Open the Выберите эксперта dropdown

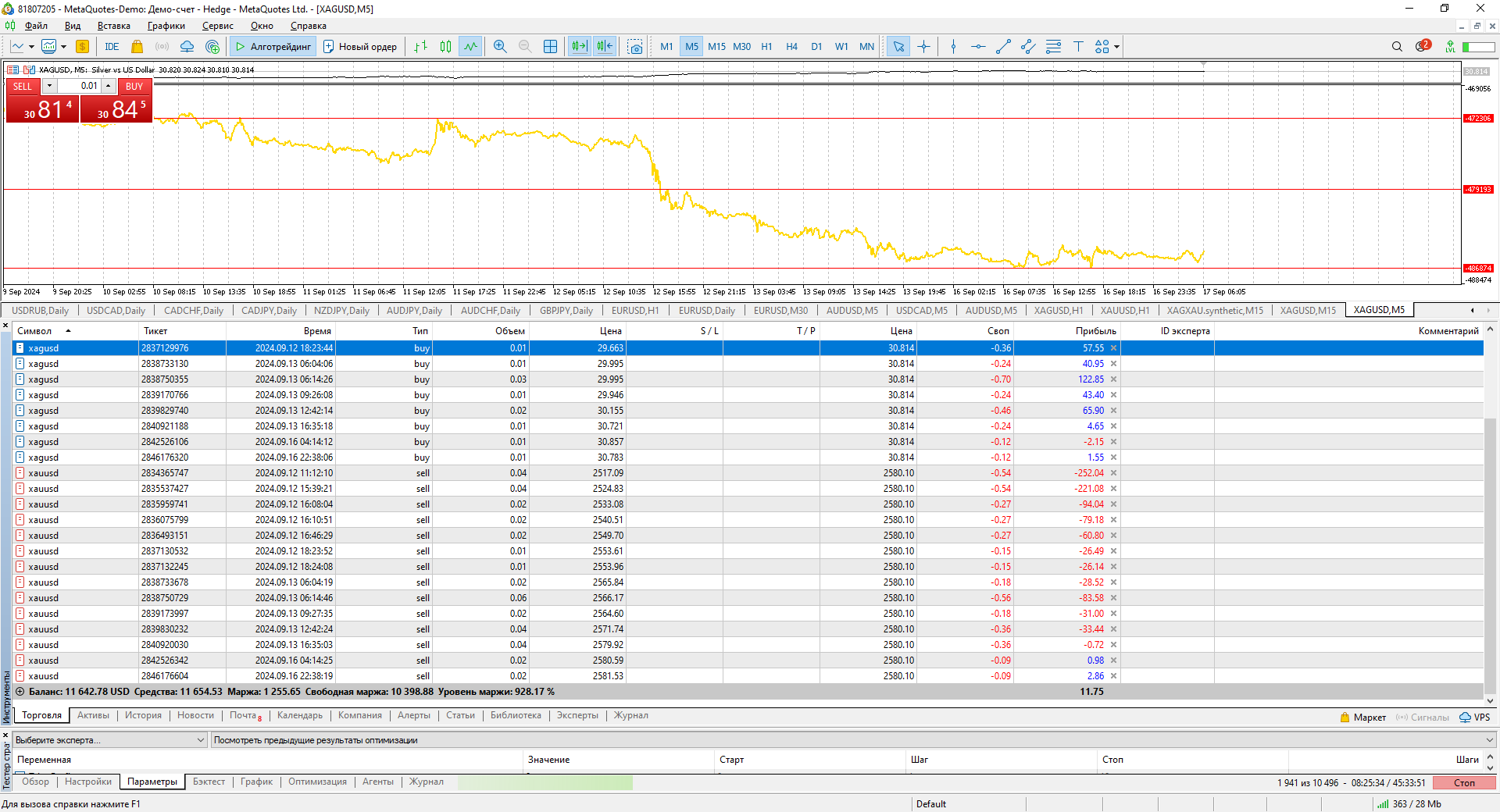click(110, 740)
